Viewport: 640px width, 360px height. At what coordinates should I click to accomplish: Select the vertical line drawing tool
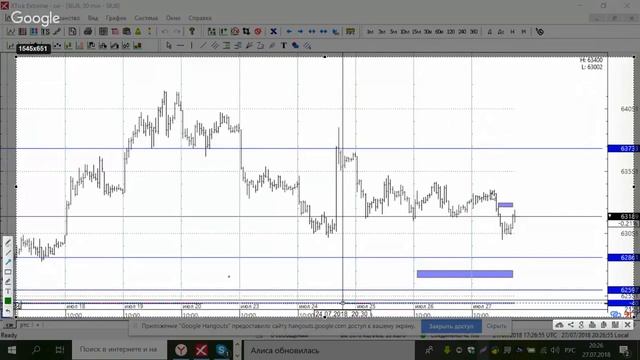click(x=191, y=45)
